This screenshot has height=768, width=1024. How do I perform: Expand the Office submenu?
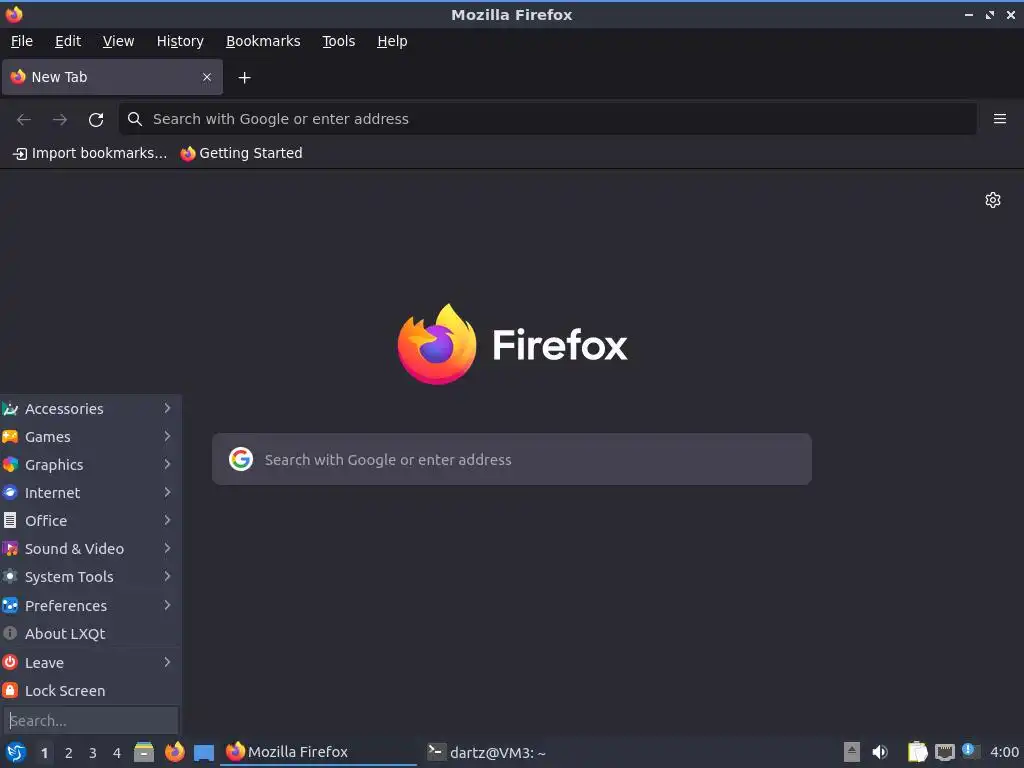tap(91, 521)
